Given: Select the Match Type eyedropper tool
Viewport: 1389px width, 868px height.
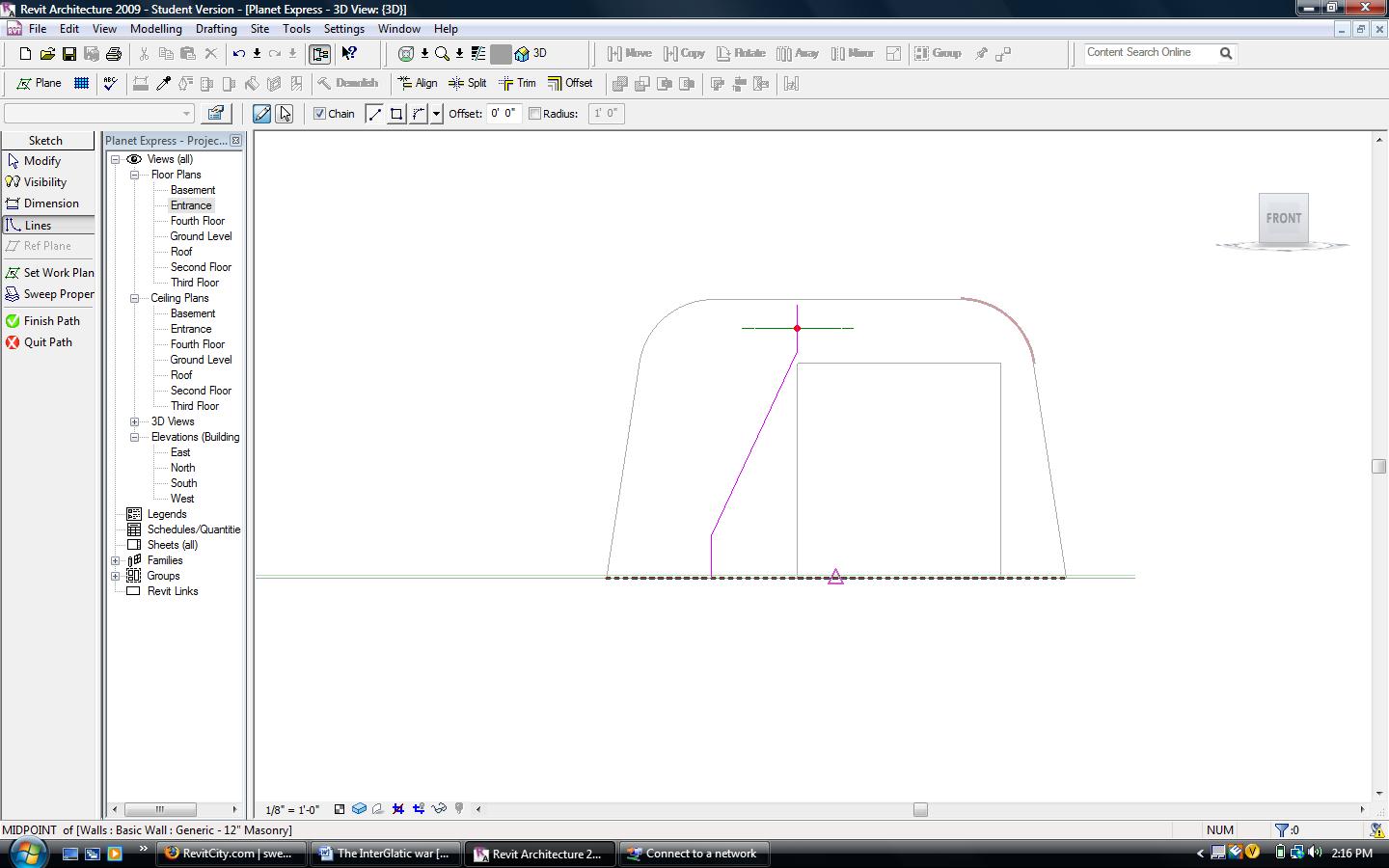Looking at the screenshot, I should (x=164, y=84).
